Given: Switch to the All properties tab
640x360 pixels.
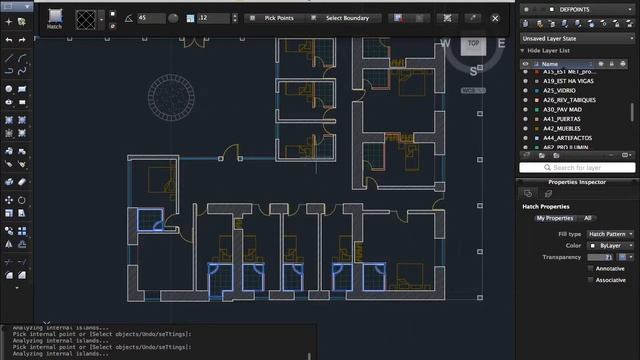Looking at the screenshot, I should coord(587,218).
